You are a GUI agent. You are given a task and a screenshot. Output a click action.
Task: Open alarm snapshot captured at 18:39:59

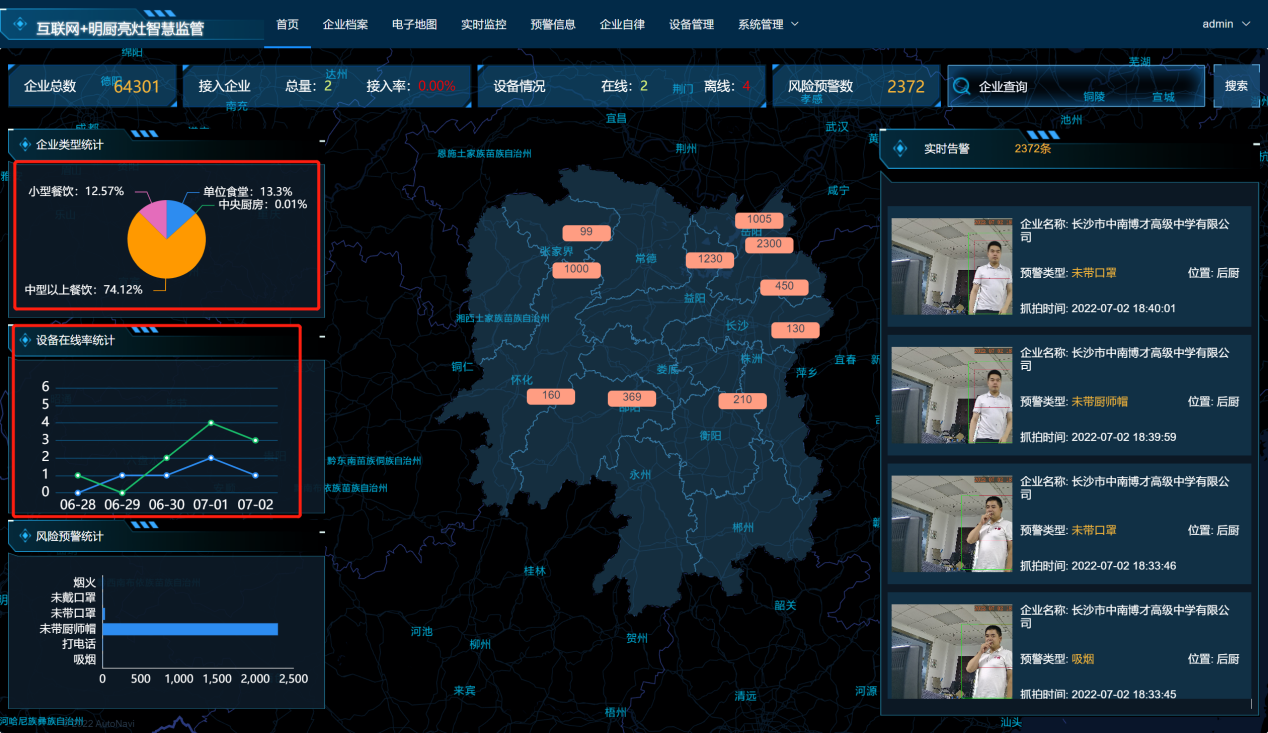point(951,395)
